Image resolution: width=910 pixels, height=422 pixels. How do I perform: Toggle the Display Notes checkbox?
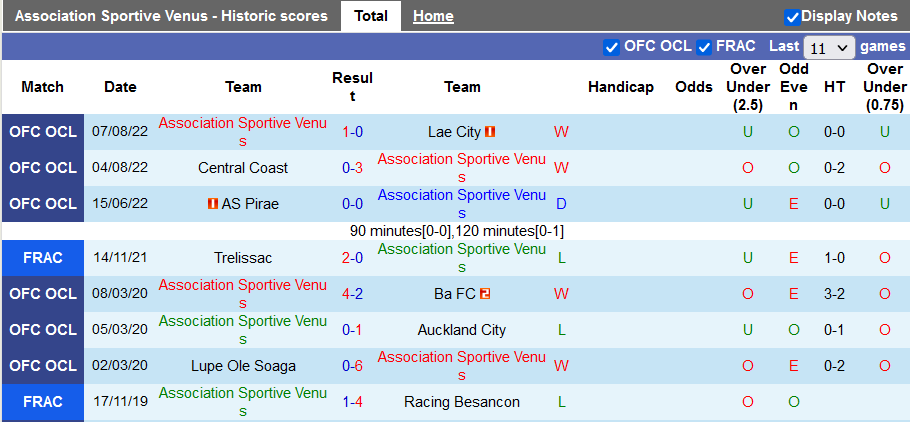pyautogui.click(x=792, y=17)
